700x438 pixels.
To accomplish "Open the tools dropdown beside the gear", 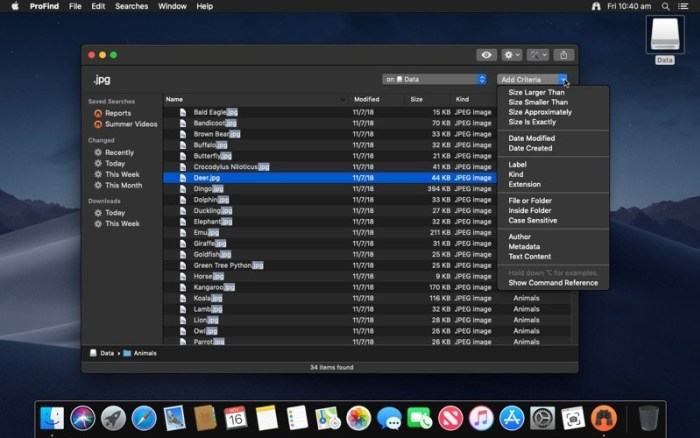I will [538, 55].
